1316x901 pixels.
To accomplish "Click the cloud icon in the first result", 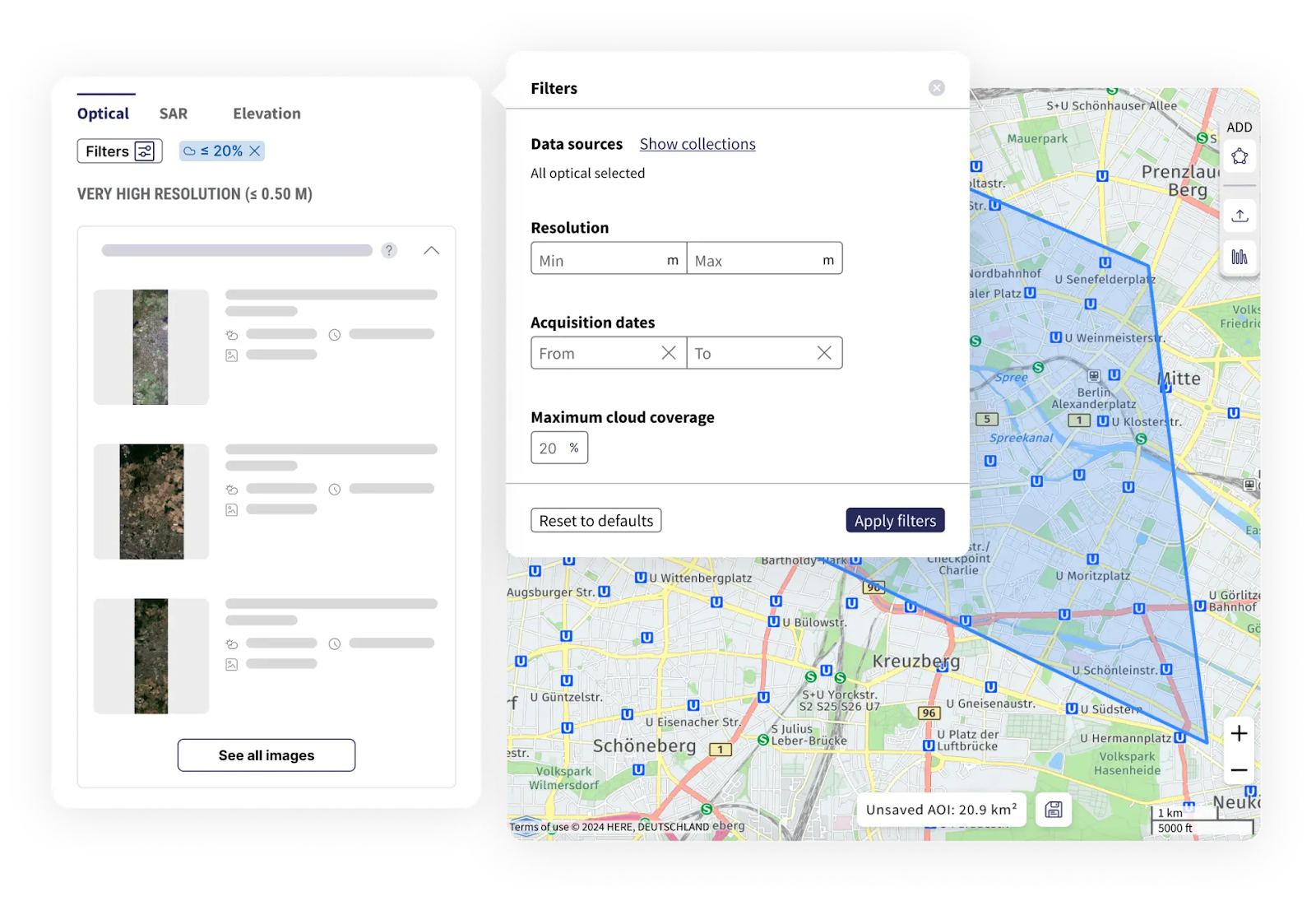I will pos(232,335).
